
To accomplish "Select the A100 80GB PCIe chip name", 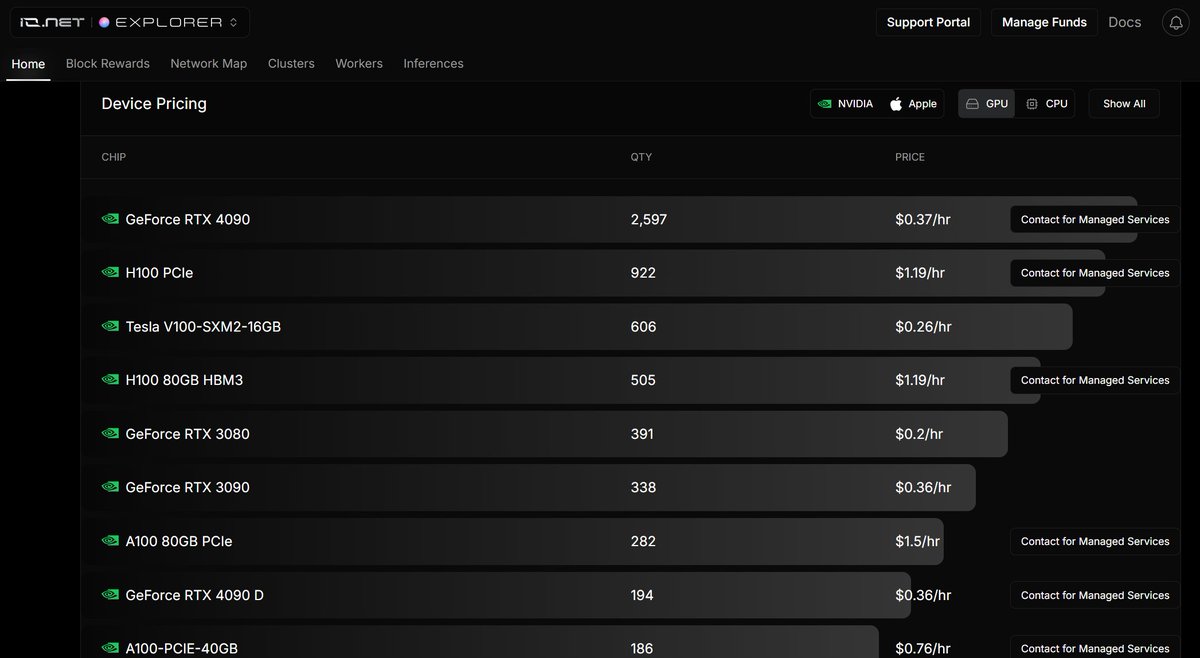I will pyautogui.click(x=179, y=541).
